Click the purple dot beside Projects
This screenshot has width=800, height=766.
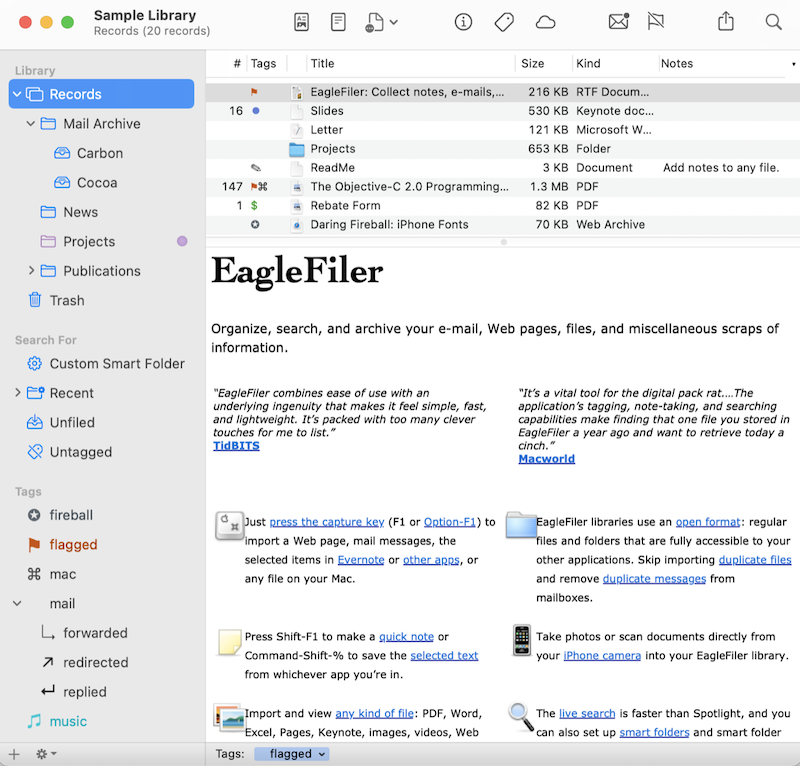[x=182, y=241]
